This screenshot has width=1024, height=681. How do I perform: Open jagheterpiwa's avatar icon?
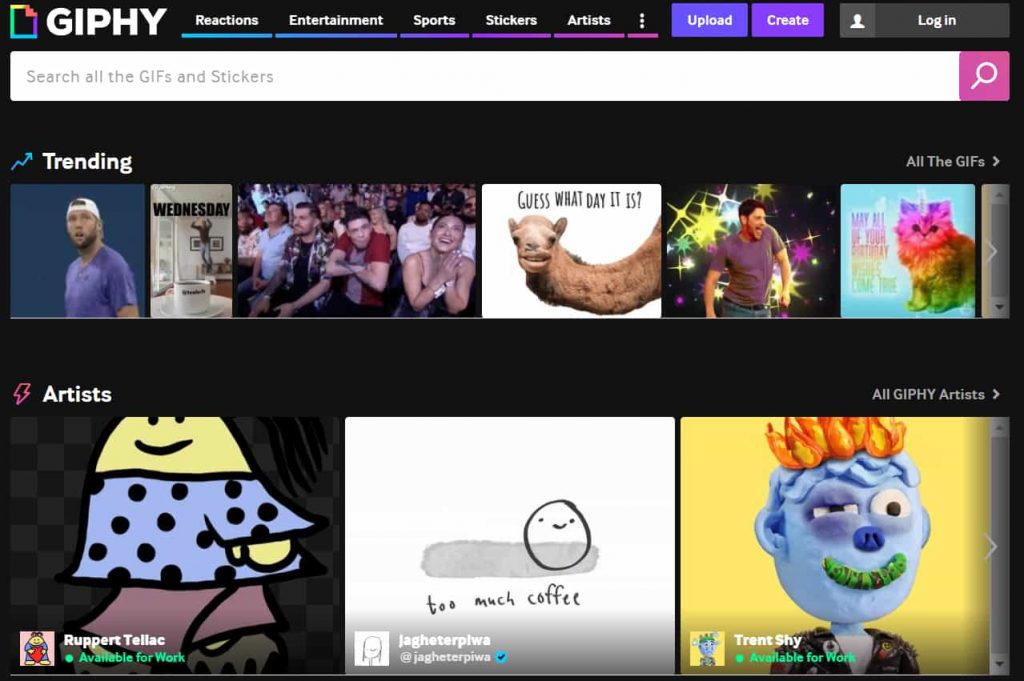tap(372, 648)
